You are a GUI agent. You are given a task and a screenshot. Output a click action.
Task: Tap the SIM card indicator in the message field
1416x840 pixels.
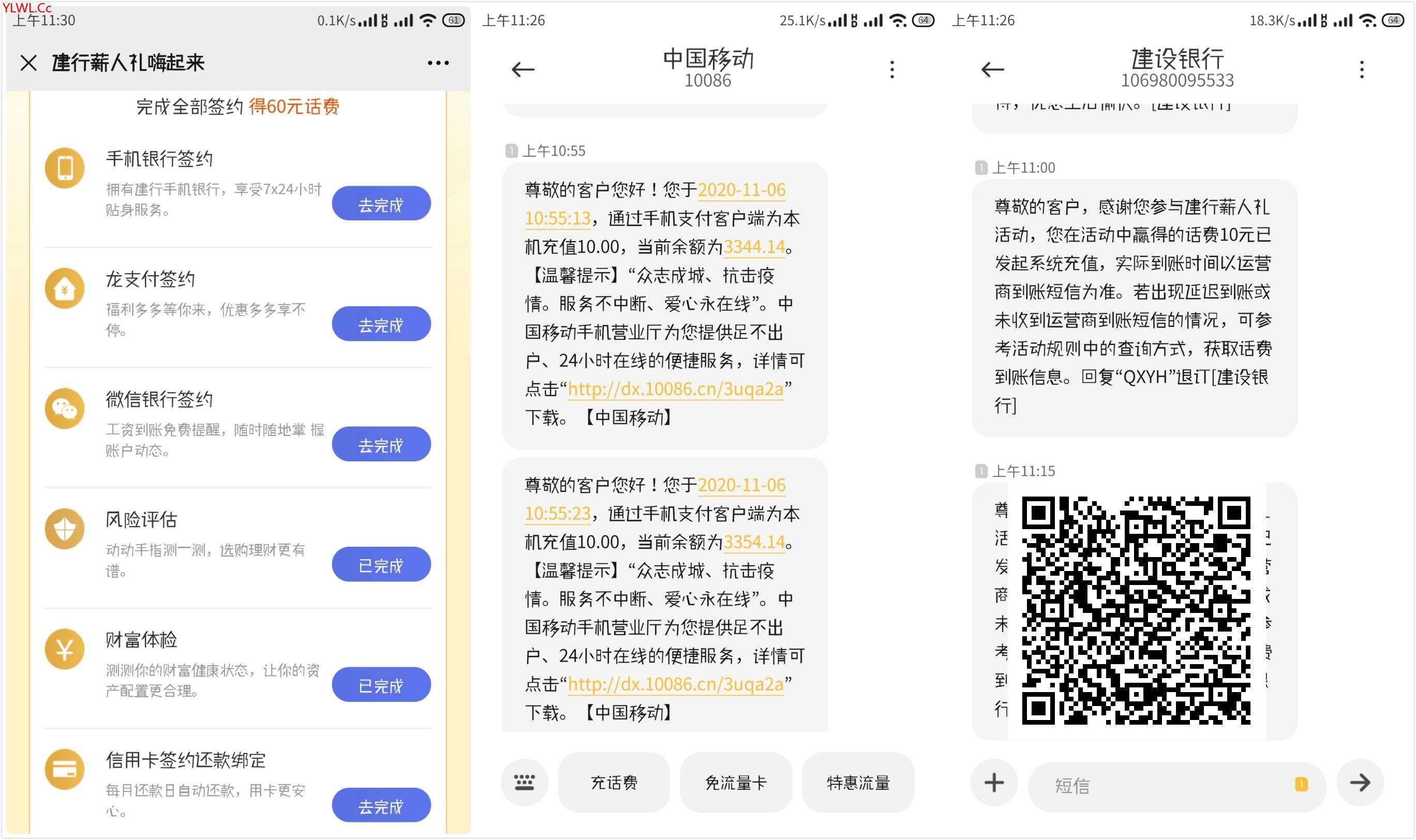pyautogui.click(x=1302, y=785)
